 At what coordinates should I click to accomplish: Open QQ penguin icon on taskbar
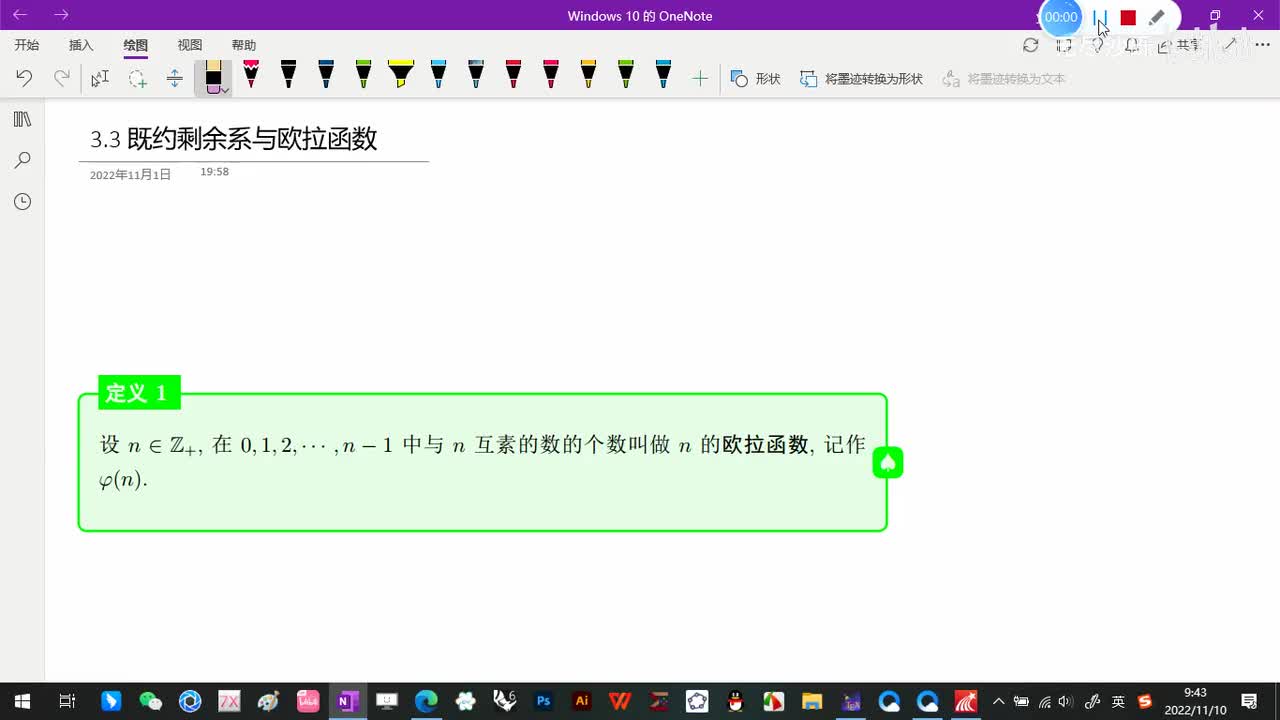click(x=735, y=701)
